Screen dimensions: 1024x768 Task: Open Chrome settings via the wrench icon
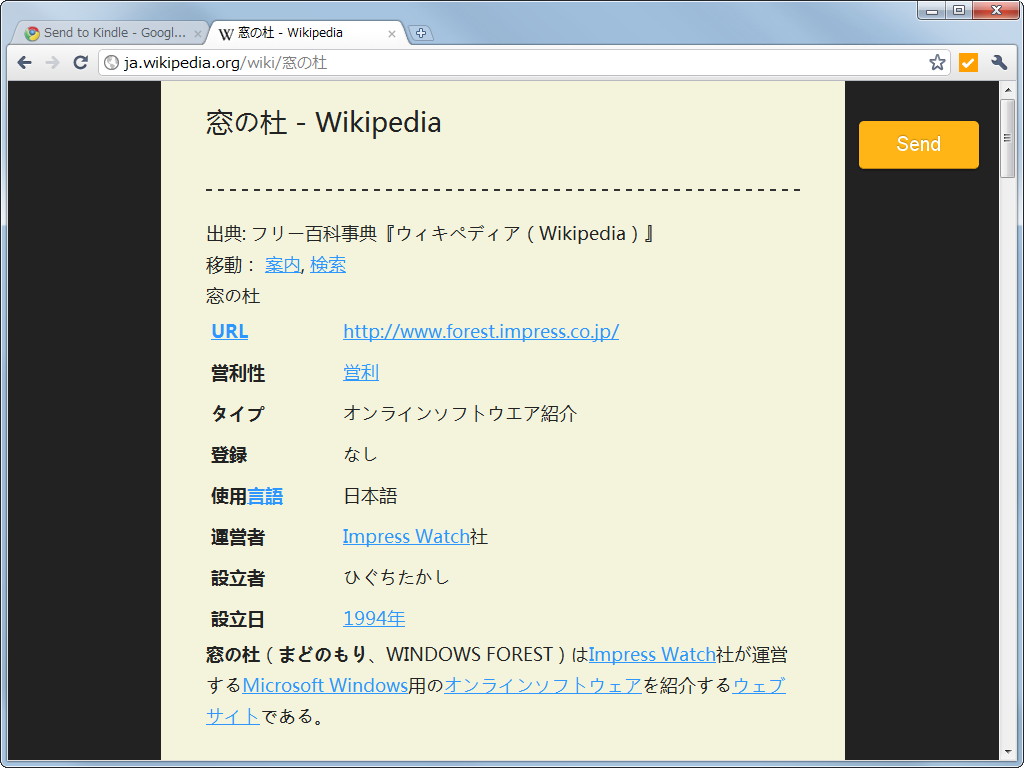tap(999, 62)
